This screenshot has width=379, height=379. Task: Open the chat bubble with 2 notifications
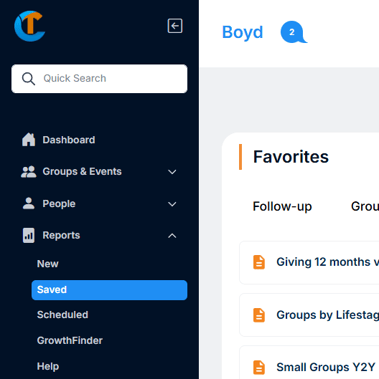point(293,32)
